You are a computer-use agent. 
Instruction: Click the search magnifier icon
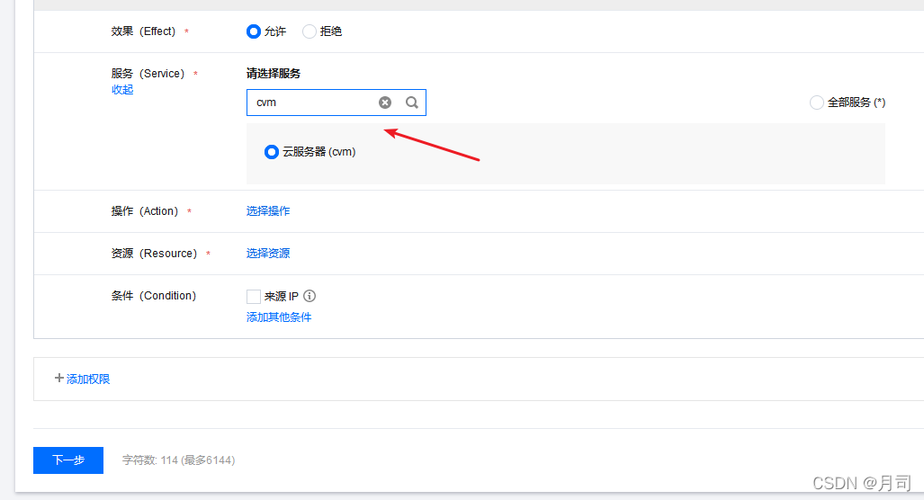tap(412, 103)
